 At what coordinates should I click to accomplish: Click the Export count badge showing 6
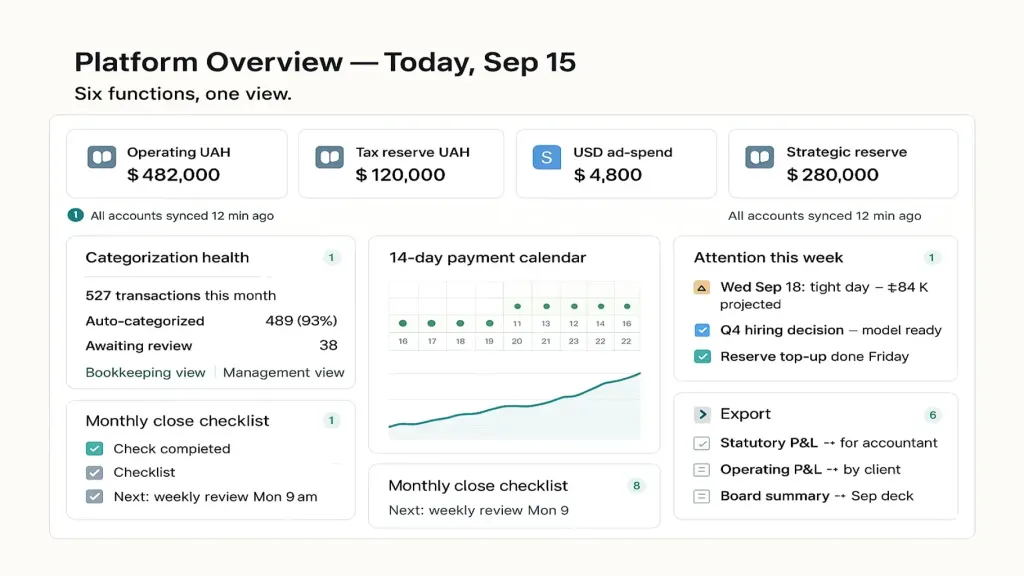pyautogui.click(x=933, y=415)
